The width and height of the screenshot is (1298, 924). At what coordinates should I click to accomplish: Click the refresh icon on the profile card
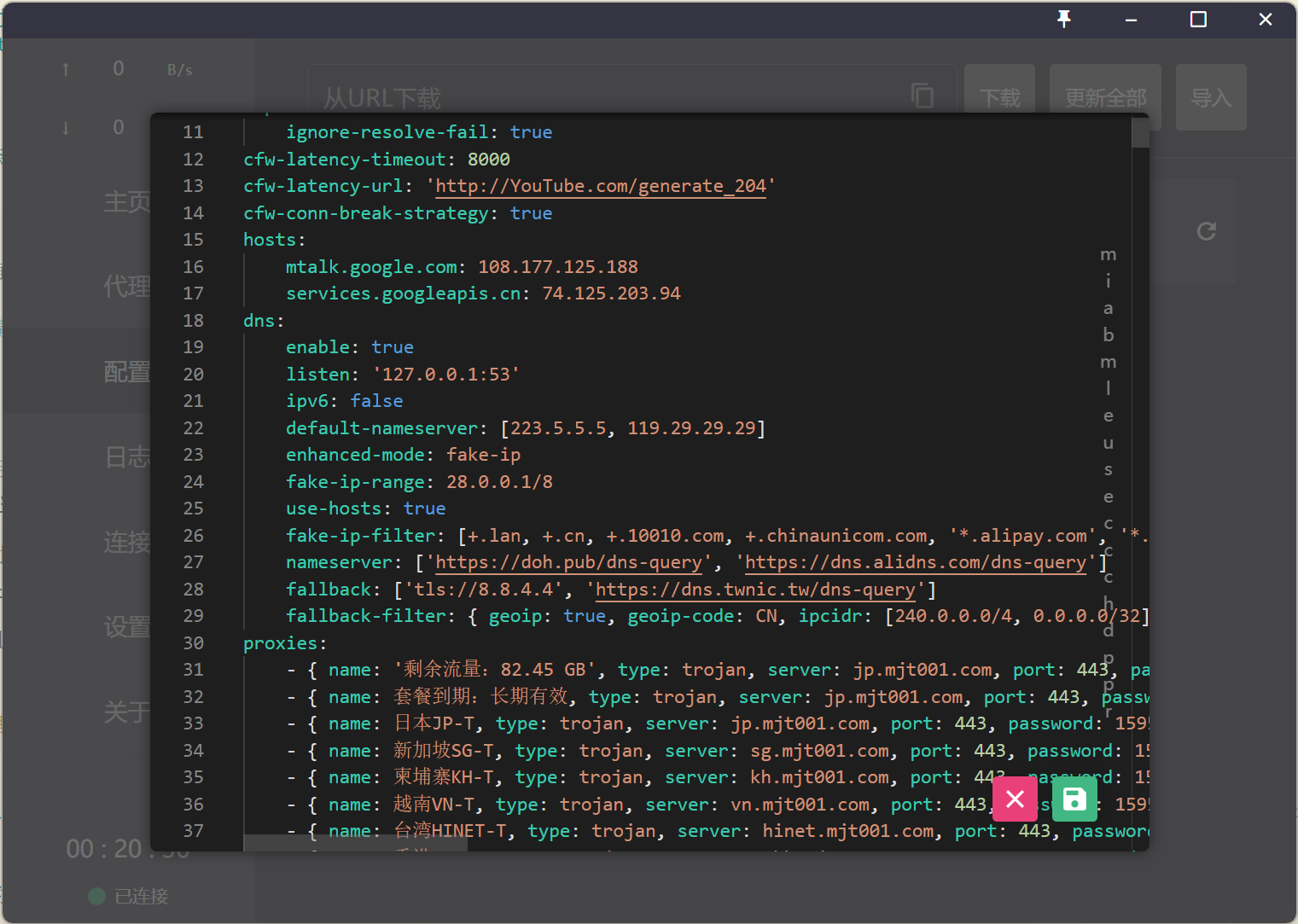click(x=1206, y=231)
